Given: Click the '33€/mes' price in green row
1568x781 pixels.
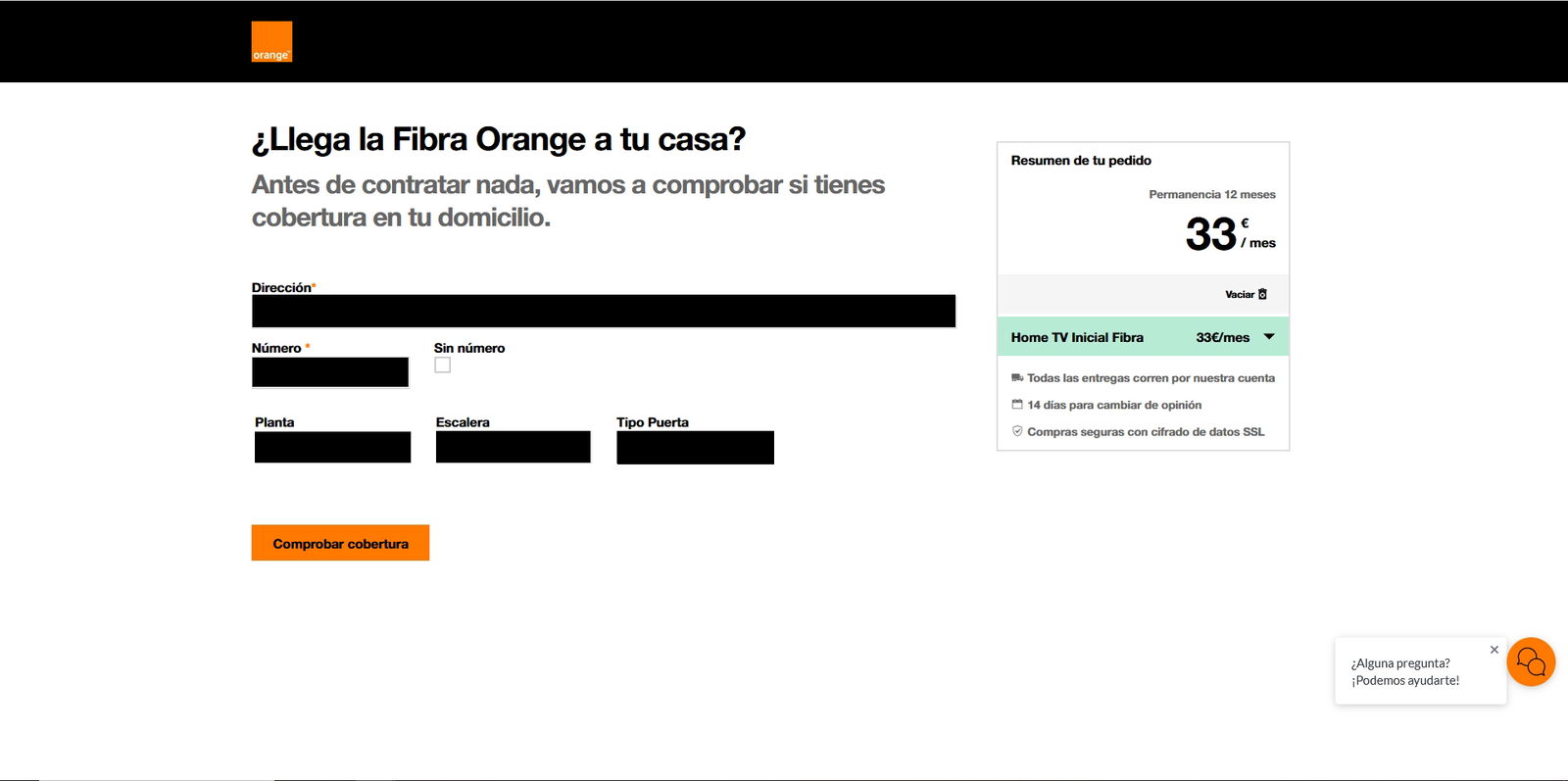Looking at the screenshot, I should [1222, 337].
